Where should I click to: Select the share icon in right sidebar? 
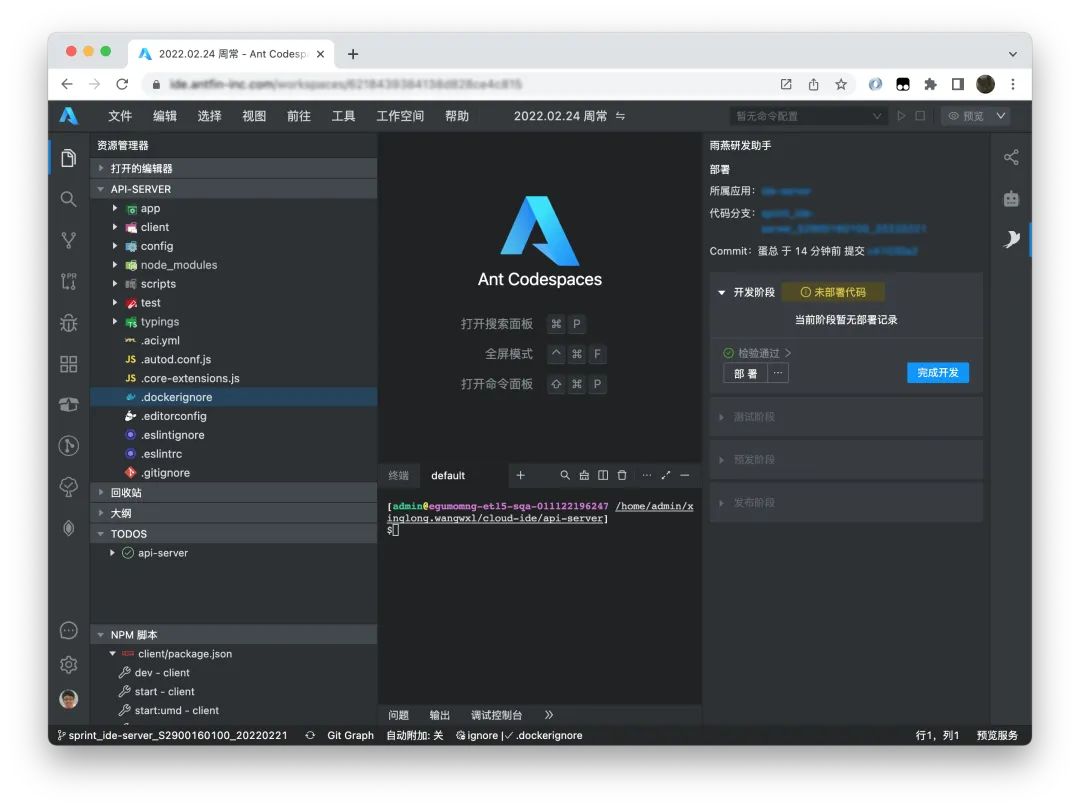click(x=1011, y=157)
